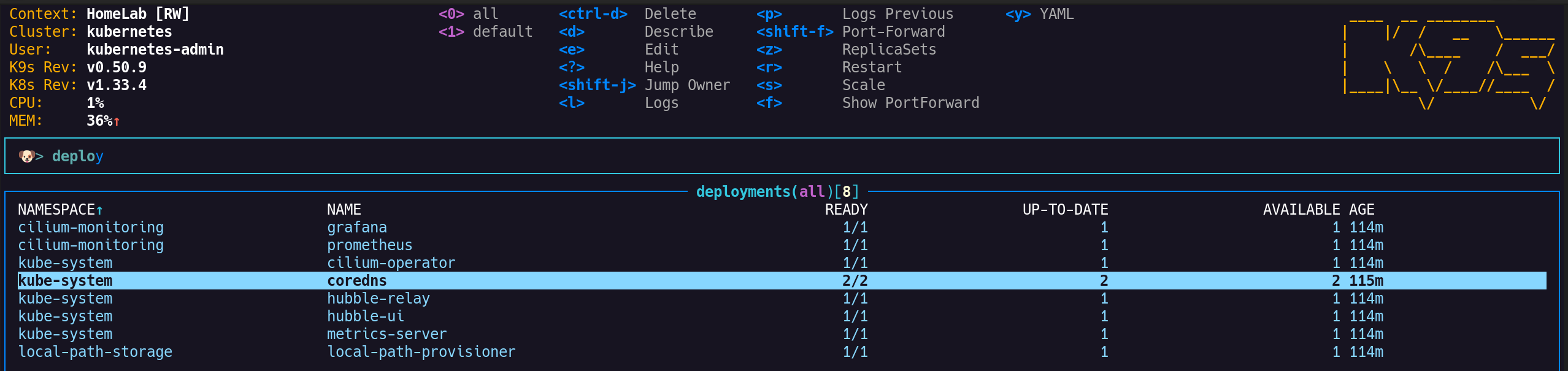Click the <d> Describe shortcut
1568x371 pixels.
pos(636,31)
